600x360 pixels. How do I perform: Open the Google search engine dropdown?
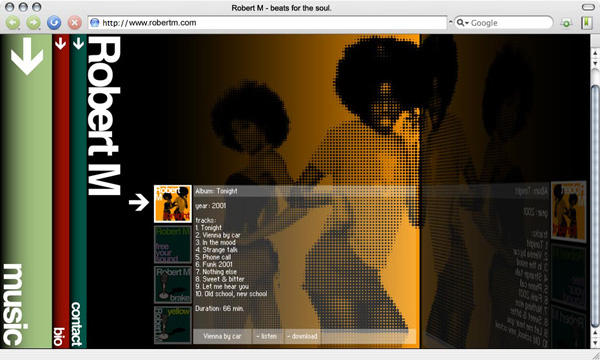[x=463, y=23]
